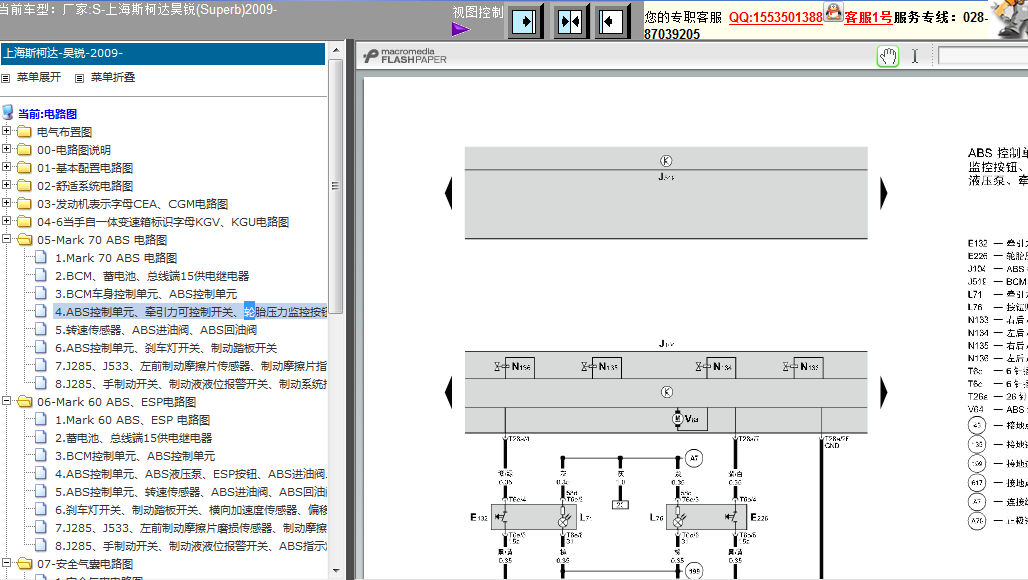
Task: Open 3.BCM控制单元、ABS控制单元
Action: tap(135, 456)
